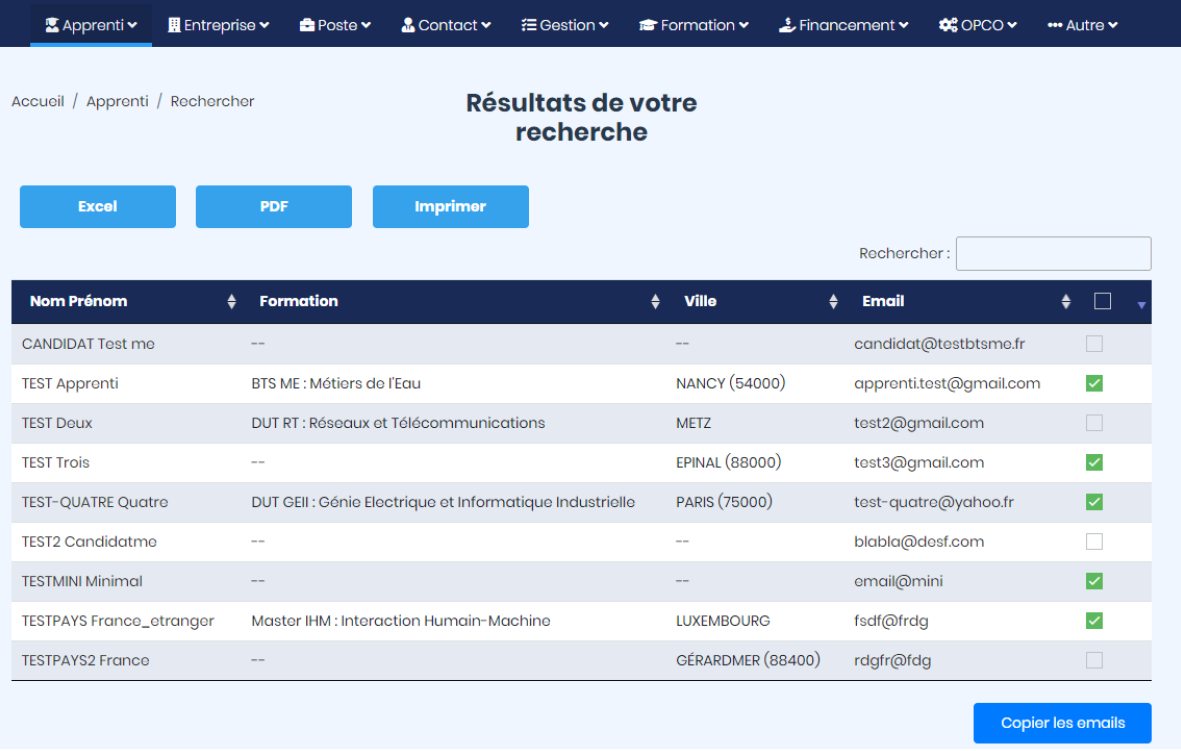
Task: Click the Contact person icon
Action: [408, 25]
